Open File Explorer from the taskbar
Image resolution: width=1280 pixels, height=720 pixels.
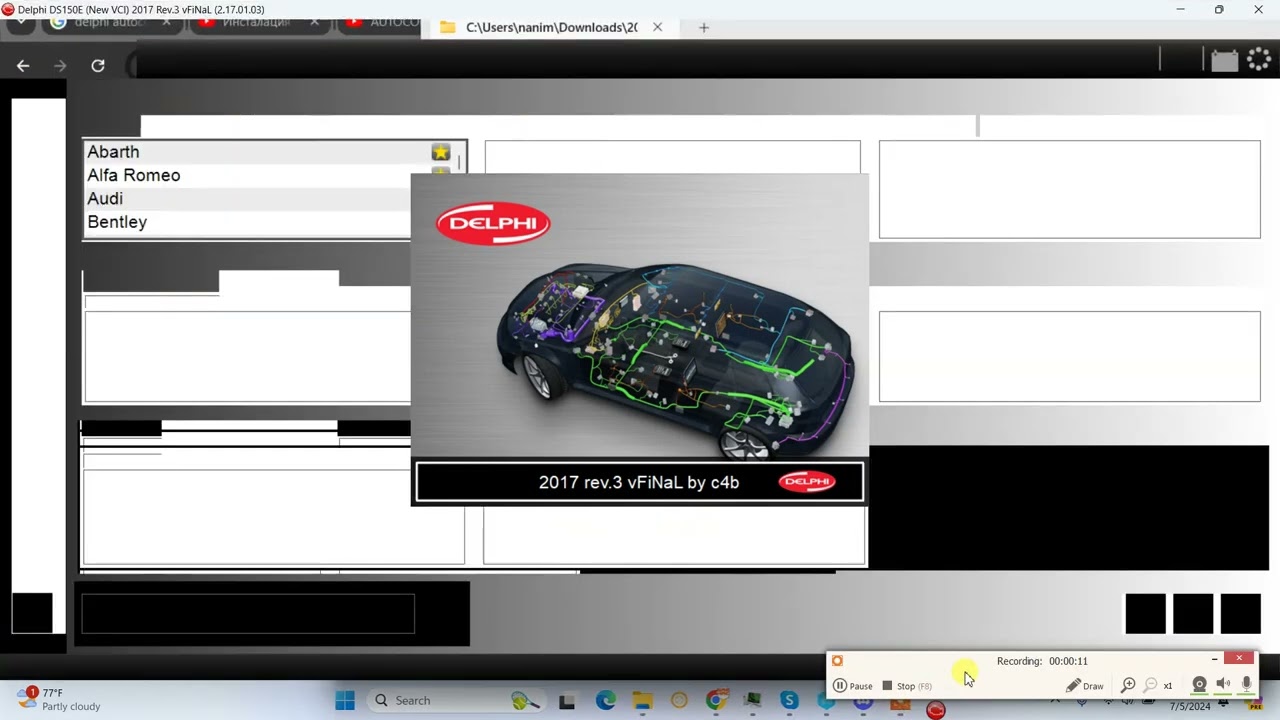point(641,702)
